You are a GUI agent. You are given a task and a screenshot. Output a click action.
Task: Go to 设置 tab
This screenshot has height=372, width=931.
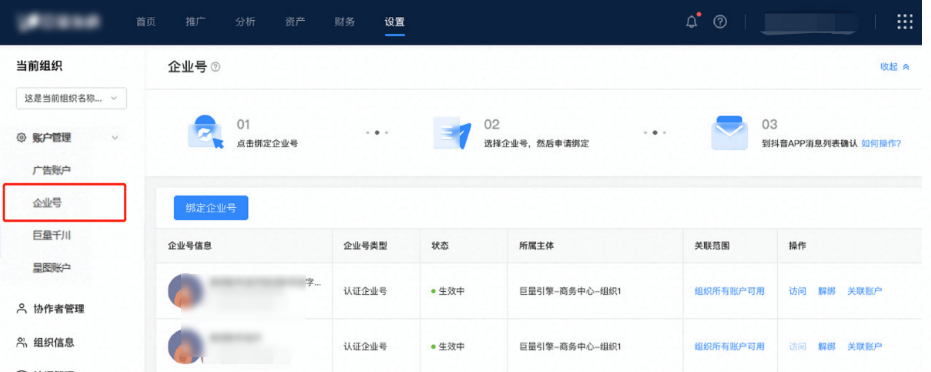(394, 23)
